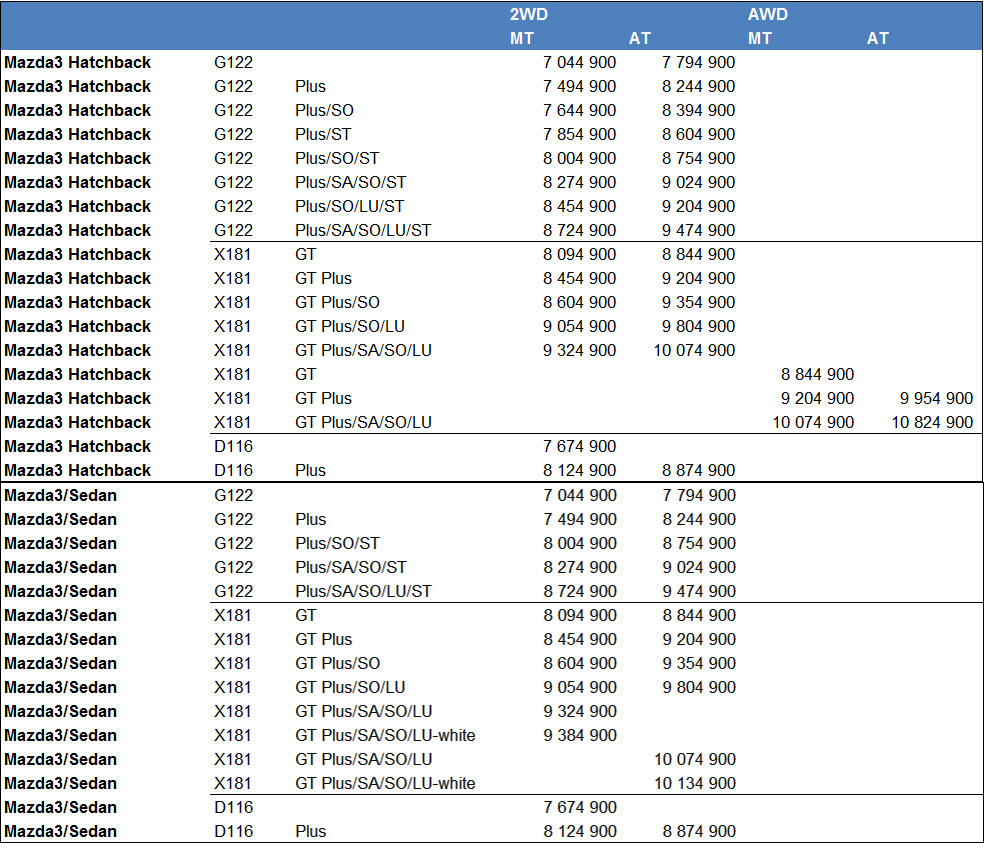This screenshot has width=984, height=850.
Task: Select Sedan G122 Plus AT price 8 244 900
Action: (x=699, y=520)
